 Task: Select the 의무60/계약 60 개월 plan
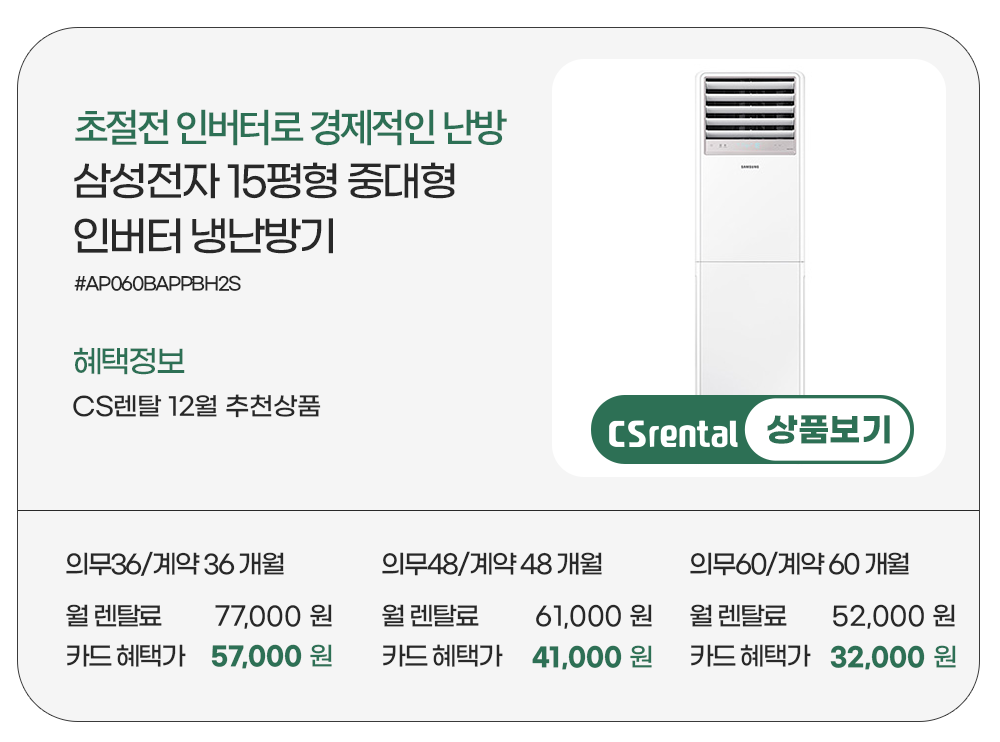[799, 565]
